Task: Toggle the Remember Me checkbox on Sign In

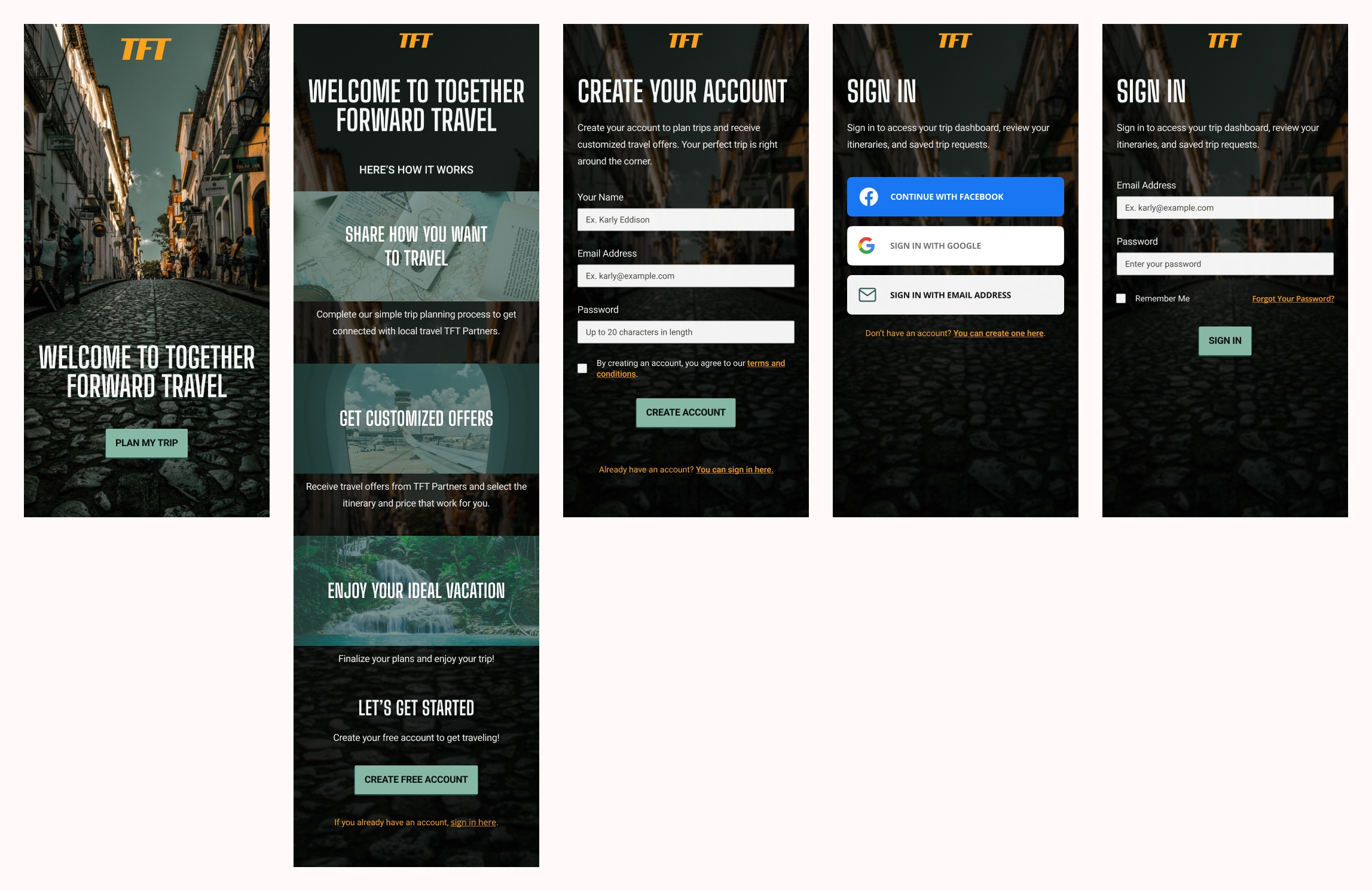Action: (1121, 298)
